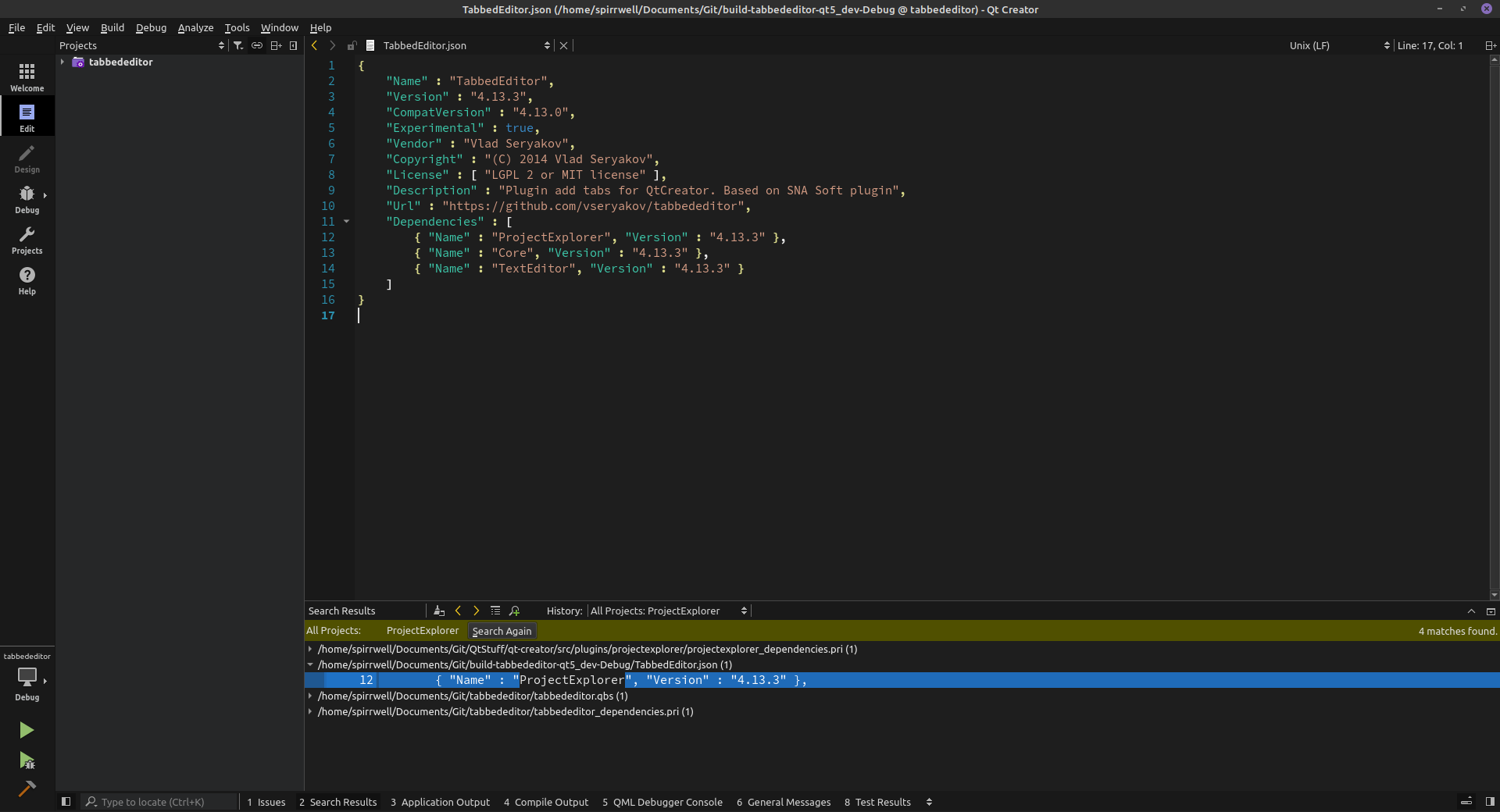Toggle the left sidebar visibility
This screenshot has width=1500, height=812.
click(x=66, y=801)
